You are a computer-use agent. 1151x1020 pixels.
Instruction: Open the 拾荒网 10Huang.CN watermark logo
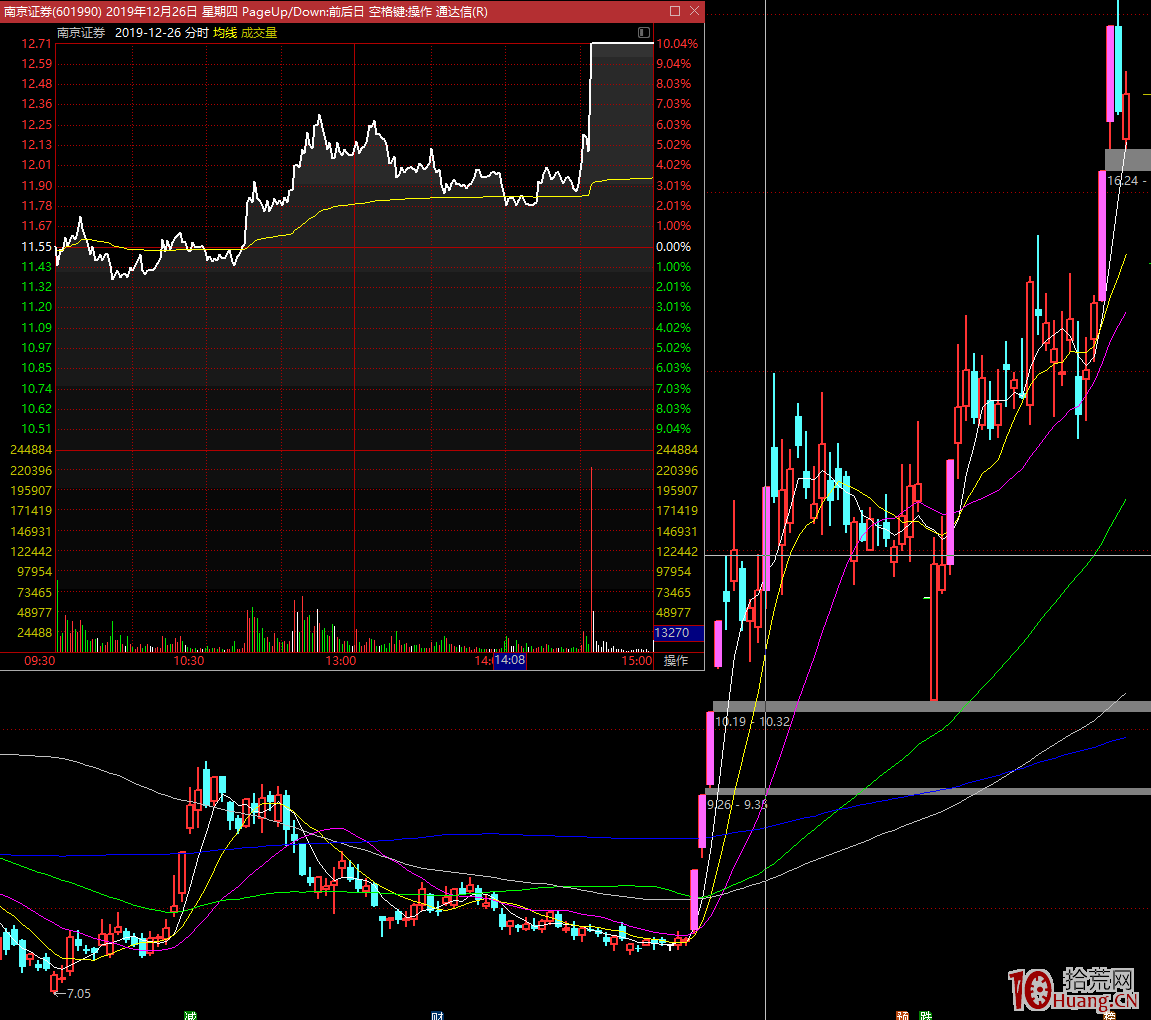1075,989
